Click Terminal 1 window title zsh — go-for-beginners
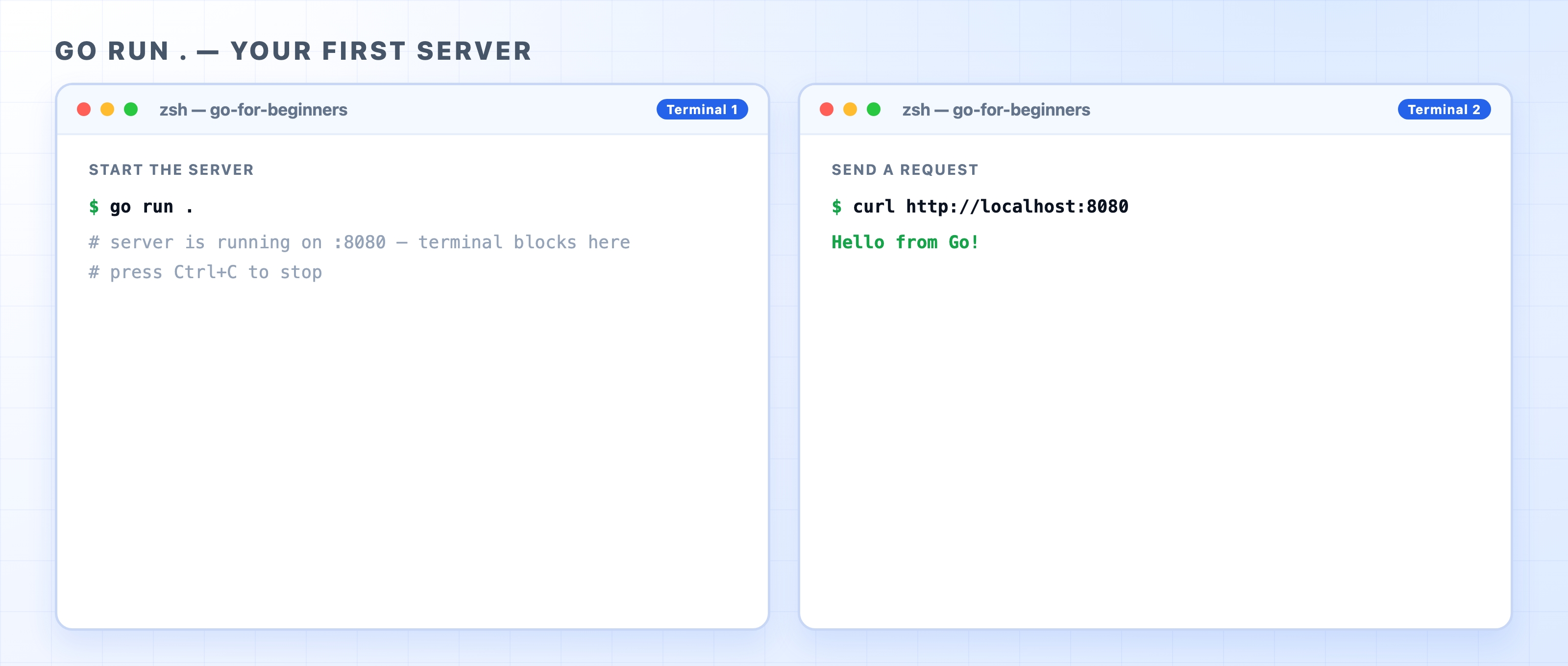The width and height of the screenshot is (1568, 666). coord(253,110)
